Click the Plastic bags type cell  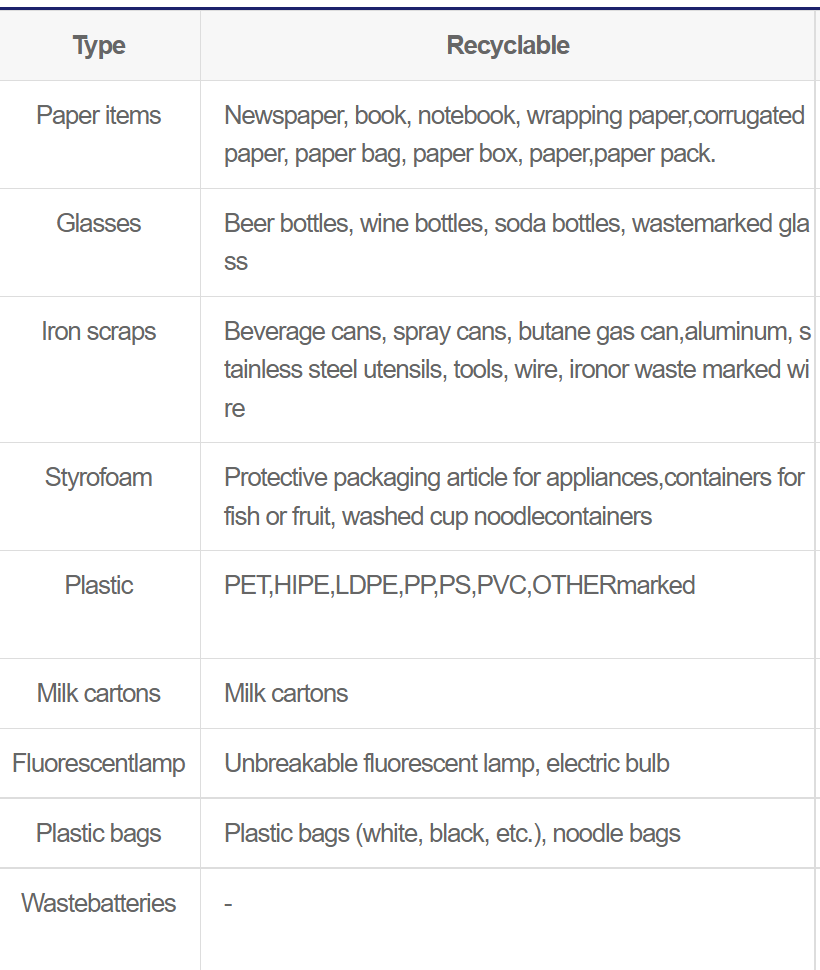click(98, 834)
